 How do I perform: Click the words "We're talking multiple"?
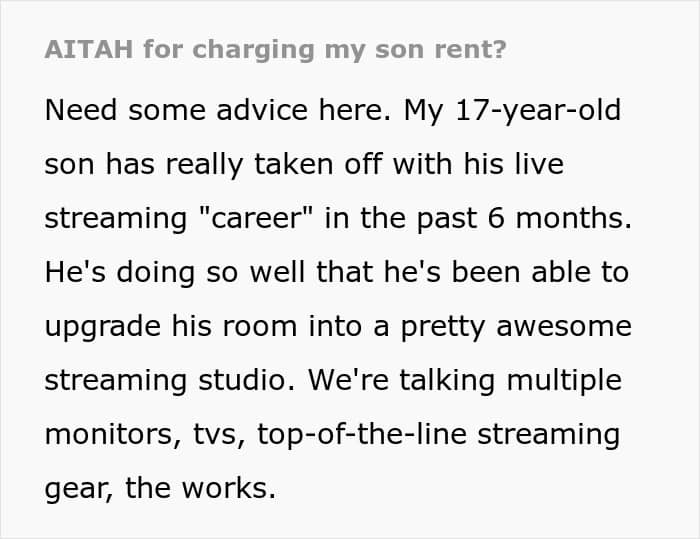[x=464, y=380]
